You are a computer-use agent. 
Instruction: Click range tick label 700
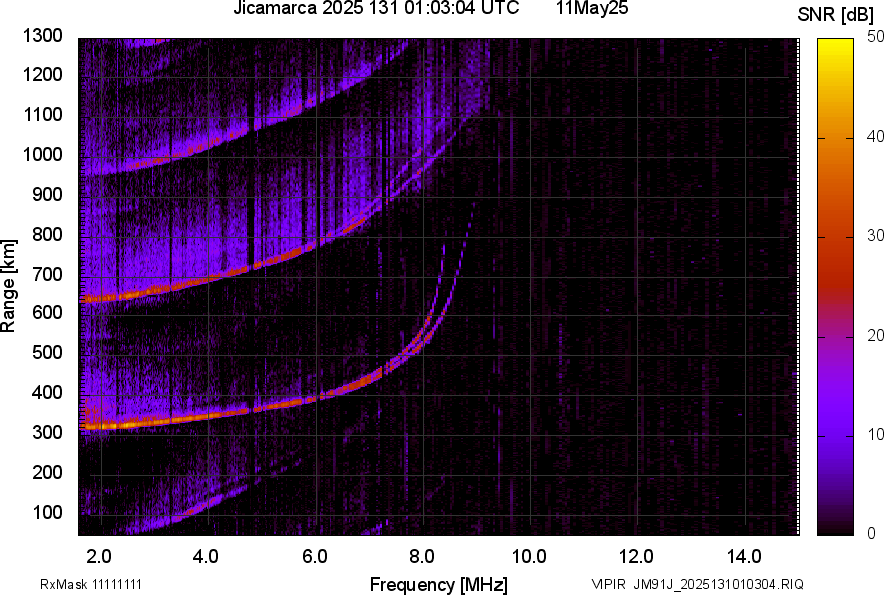[x=47, y=274]
